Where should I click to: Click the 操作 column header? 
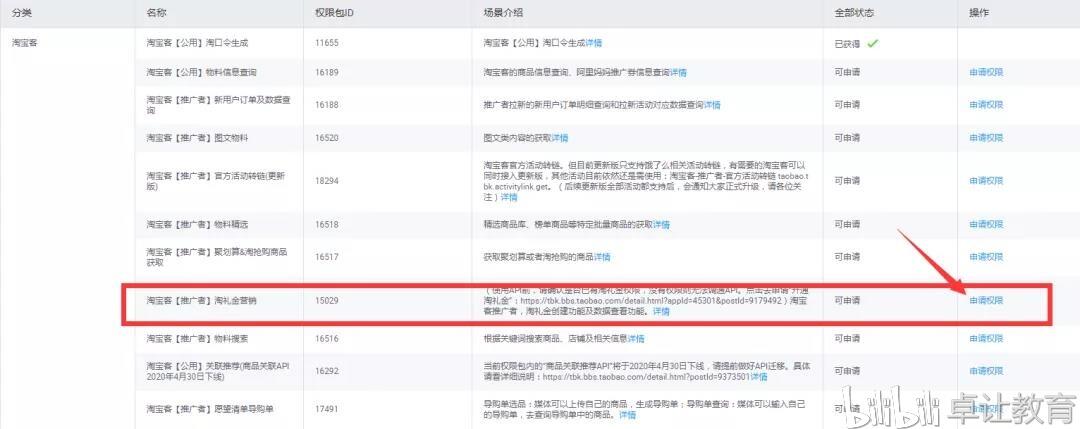tap(977, 13)
